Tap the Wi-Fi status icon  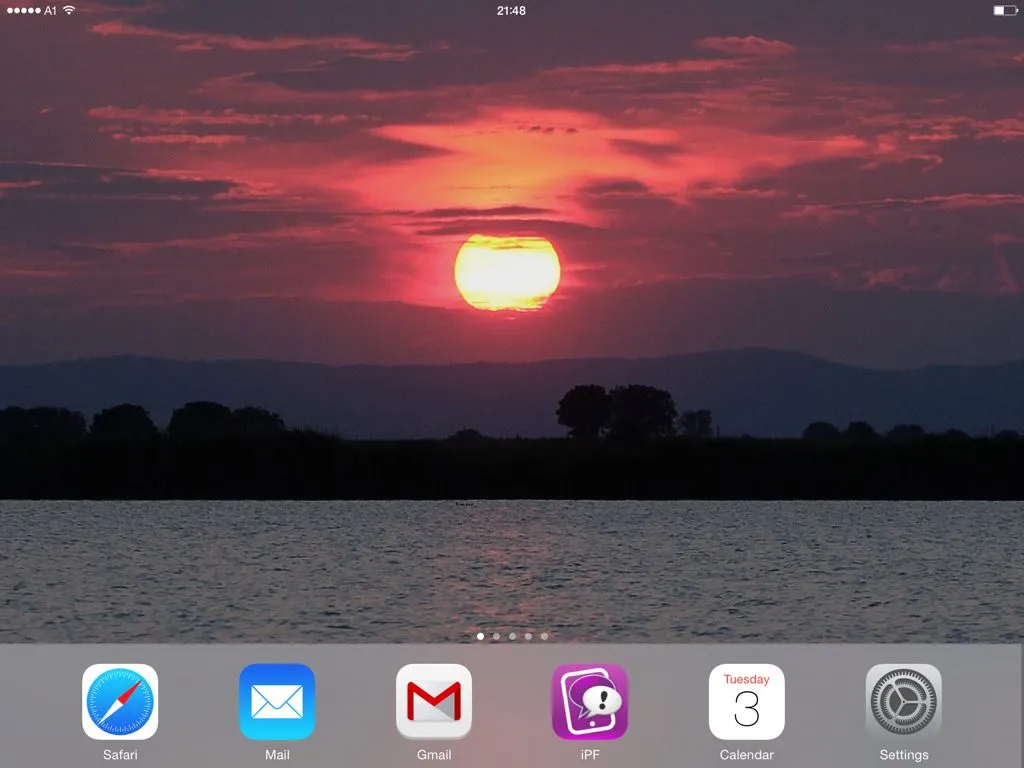69,10
